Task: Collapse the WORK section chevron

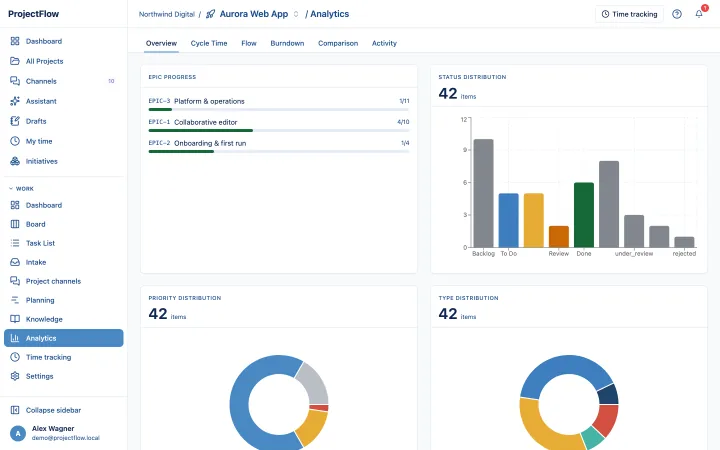Action: (11, 188)
